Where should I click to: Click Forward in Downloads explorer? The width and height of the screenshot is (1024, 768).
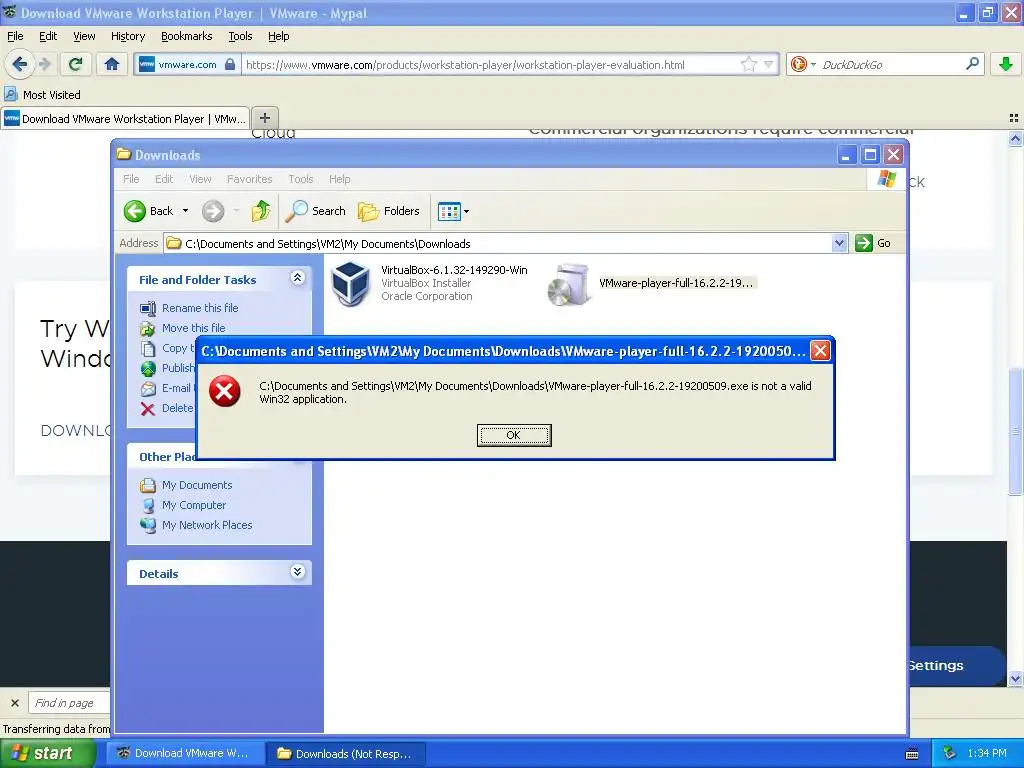coord(213,211)
